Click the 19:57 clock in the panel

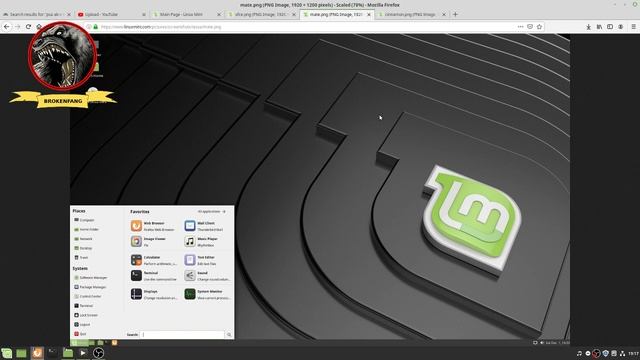click(x=633, y=353)
